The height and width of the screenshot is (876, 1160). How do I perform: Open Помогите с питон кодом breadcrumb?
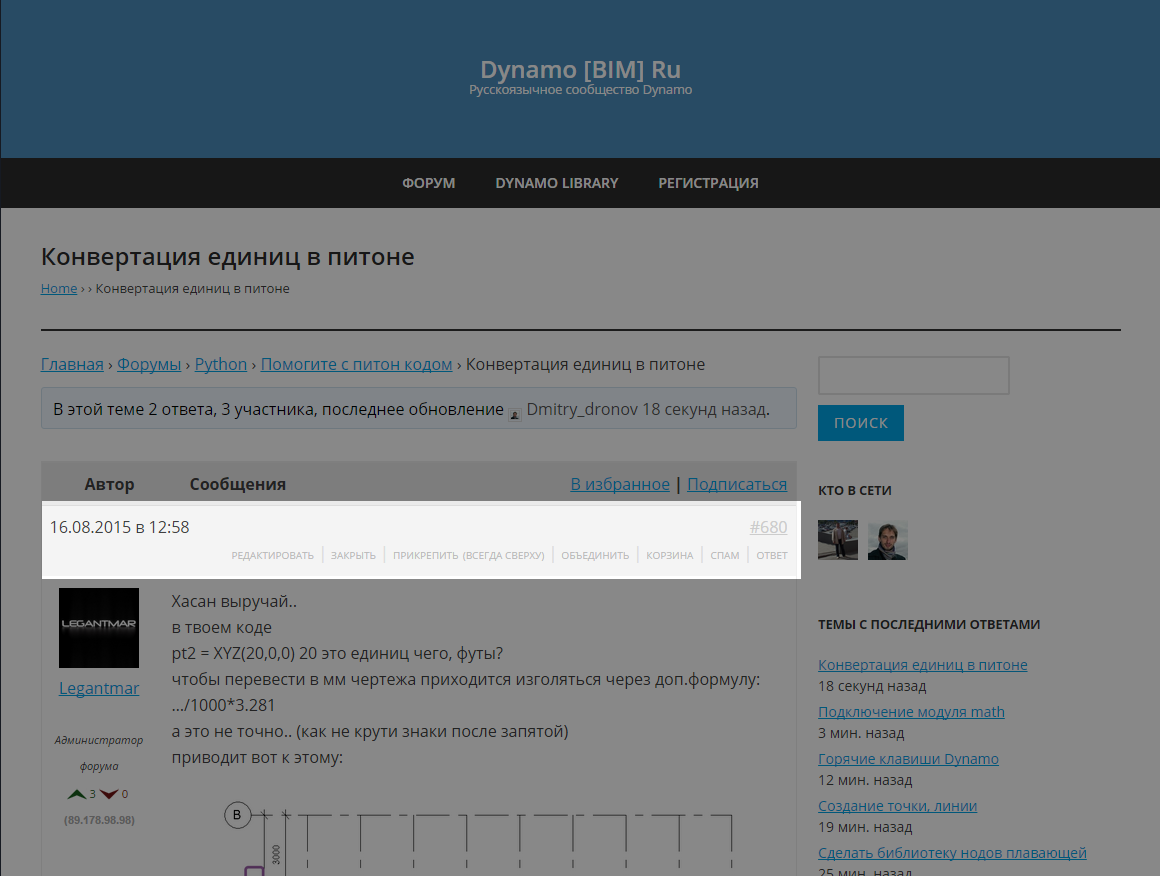(x=356, y=364)
